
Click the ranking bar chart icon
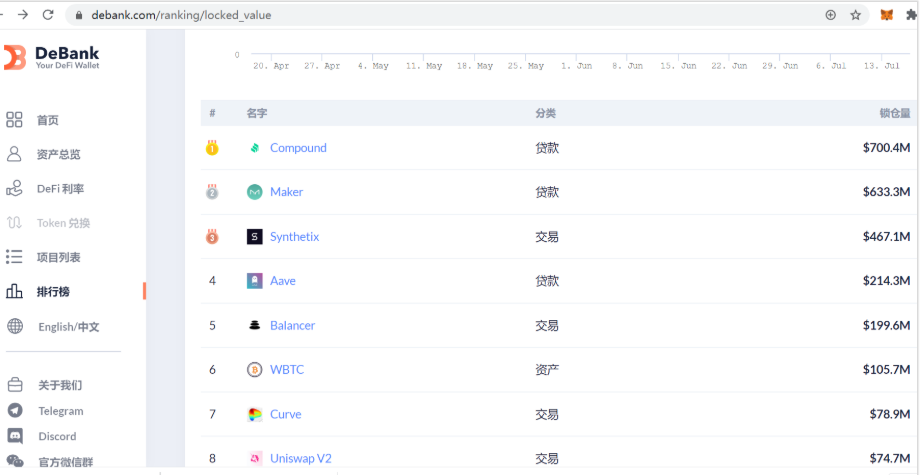(x=14, y=291)
